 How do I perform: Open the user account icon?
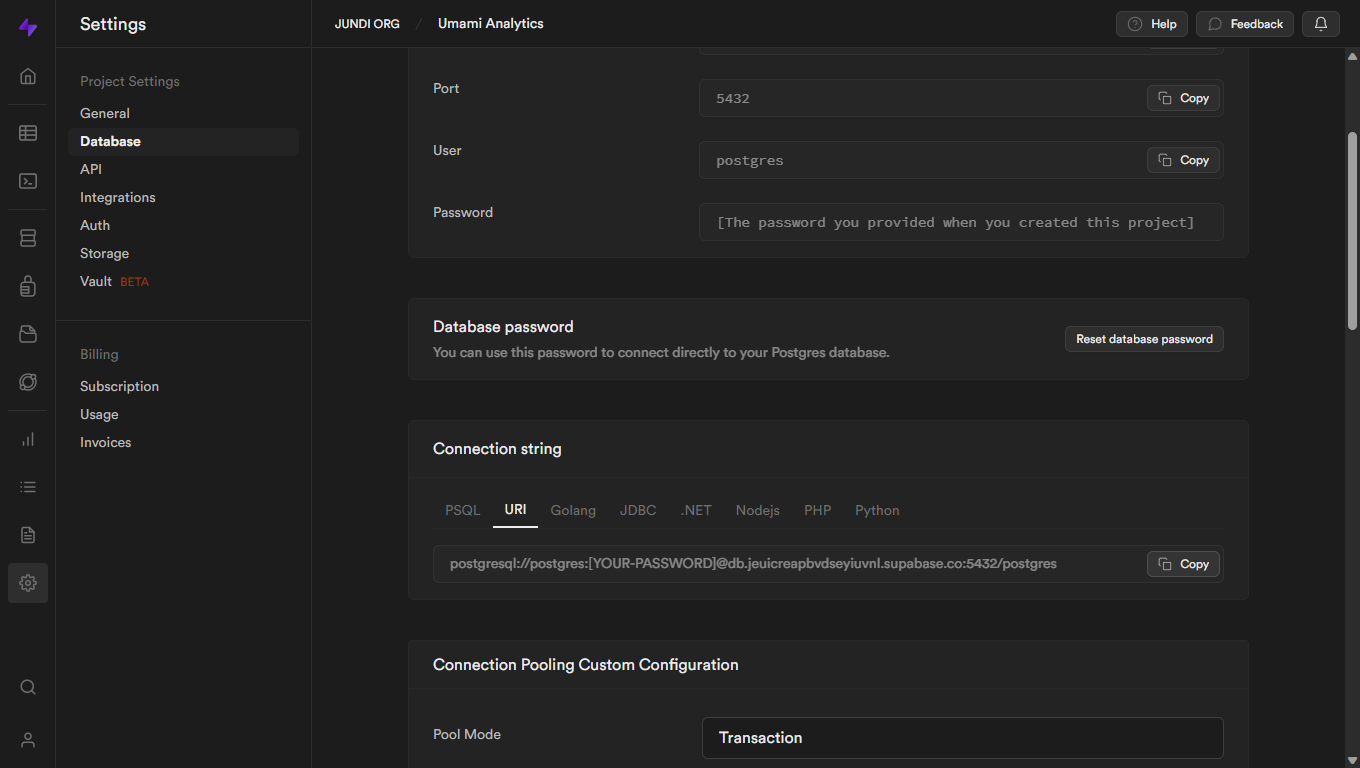pos(28,740)
